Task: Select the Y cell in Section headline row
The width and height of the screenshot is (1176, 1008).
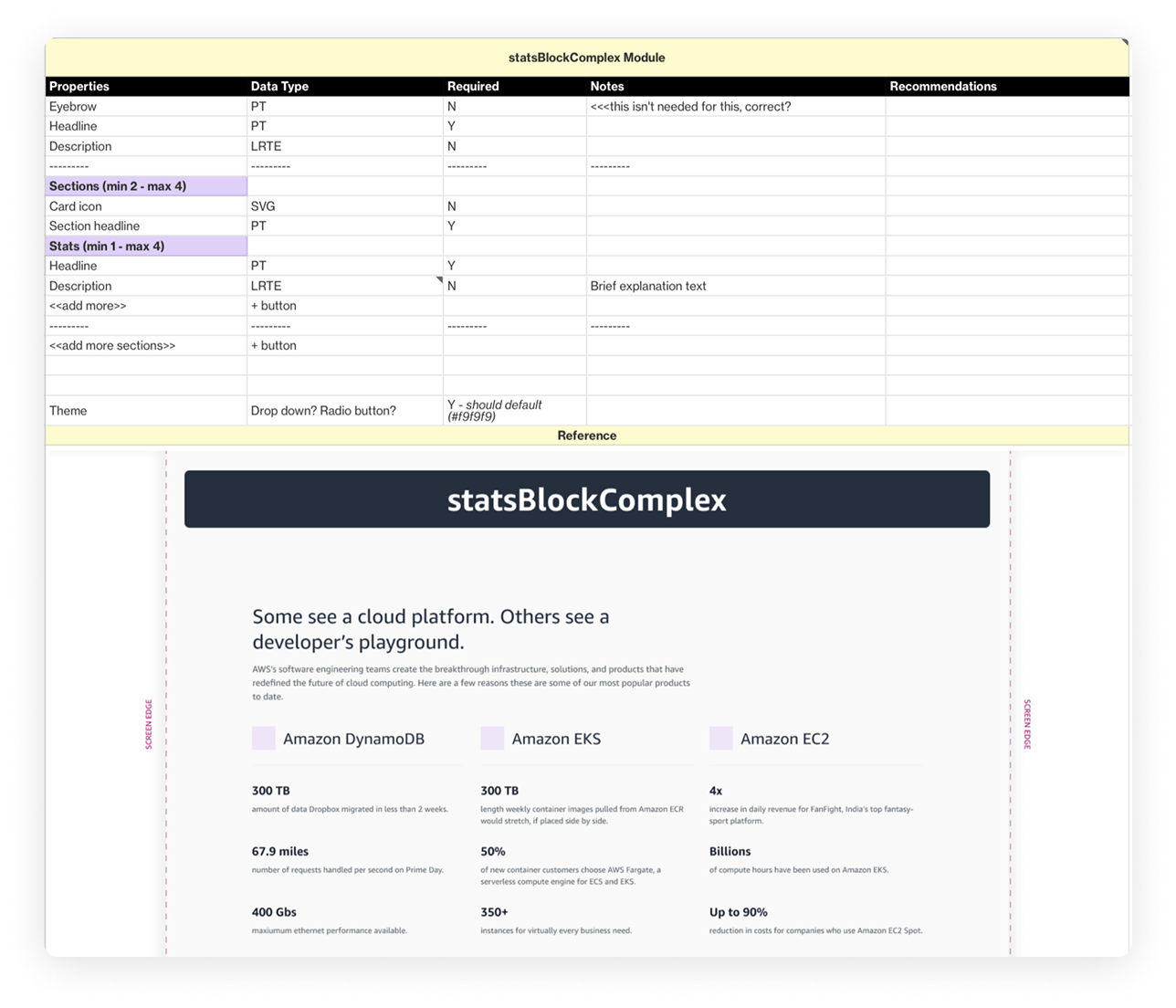Action: 515,226
